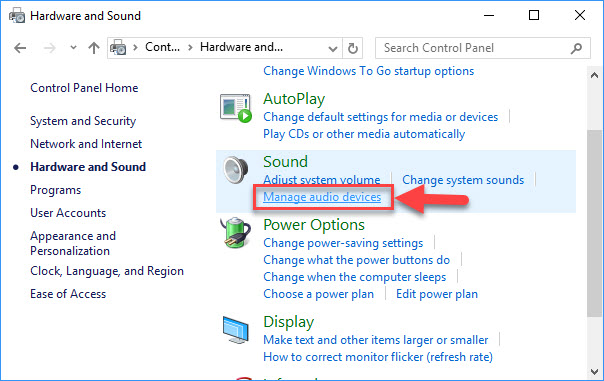Open the recent locations dropdown arrow
This screenshot has height=381, width=604.
[73, 48]
